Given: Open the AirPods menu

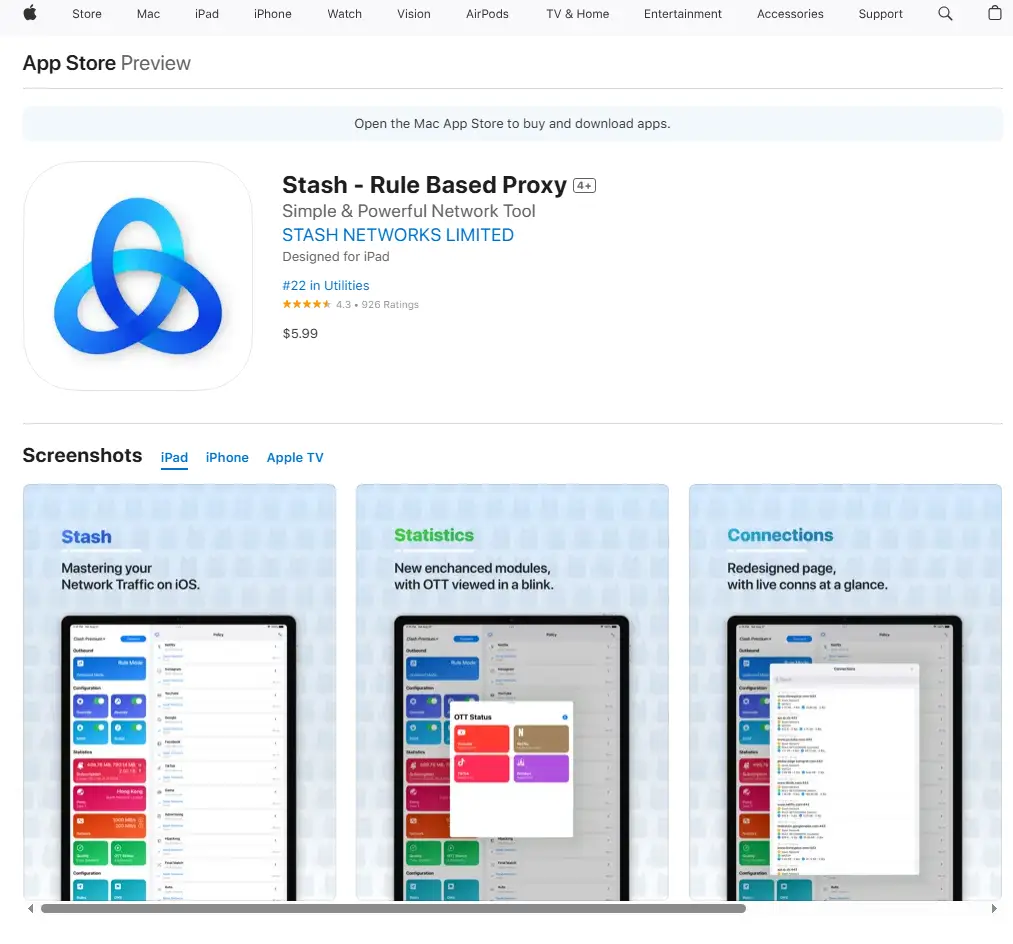Looking at the screenshot, I should [487, 14].
